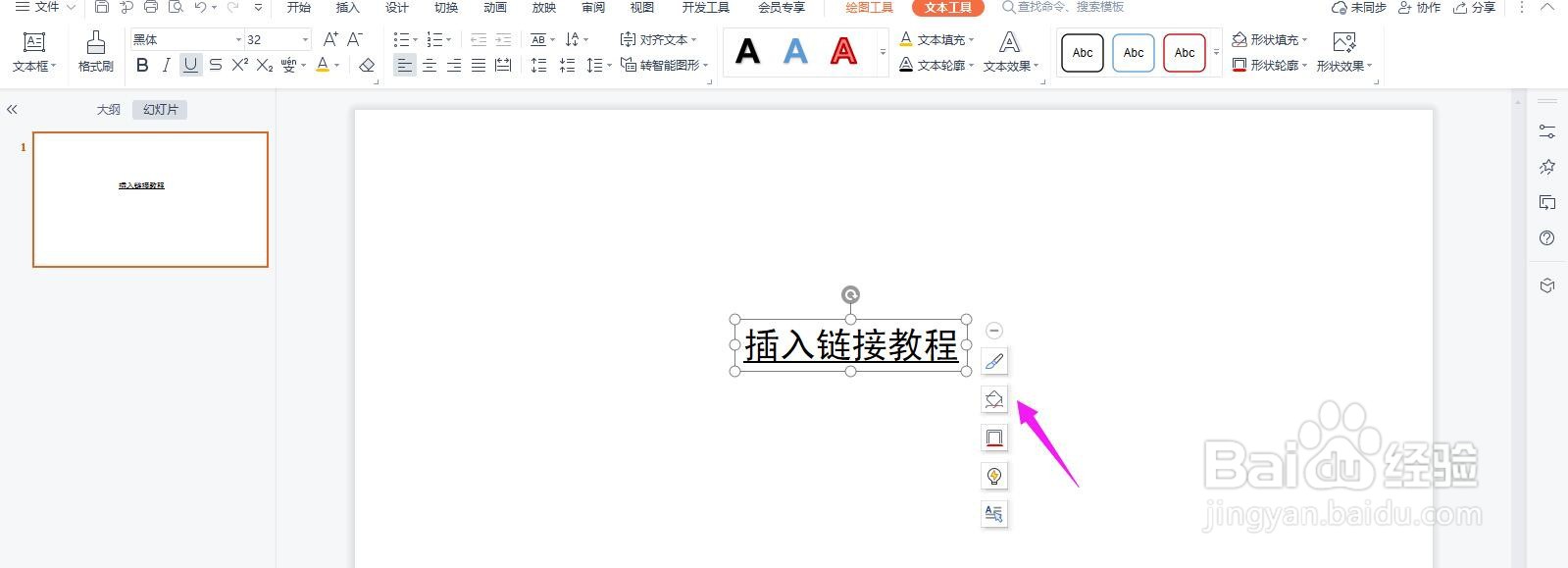This screenshot has width=1568, height=568.
Task: Toggle underline formatting
Action: click(x=190, y=65)
